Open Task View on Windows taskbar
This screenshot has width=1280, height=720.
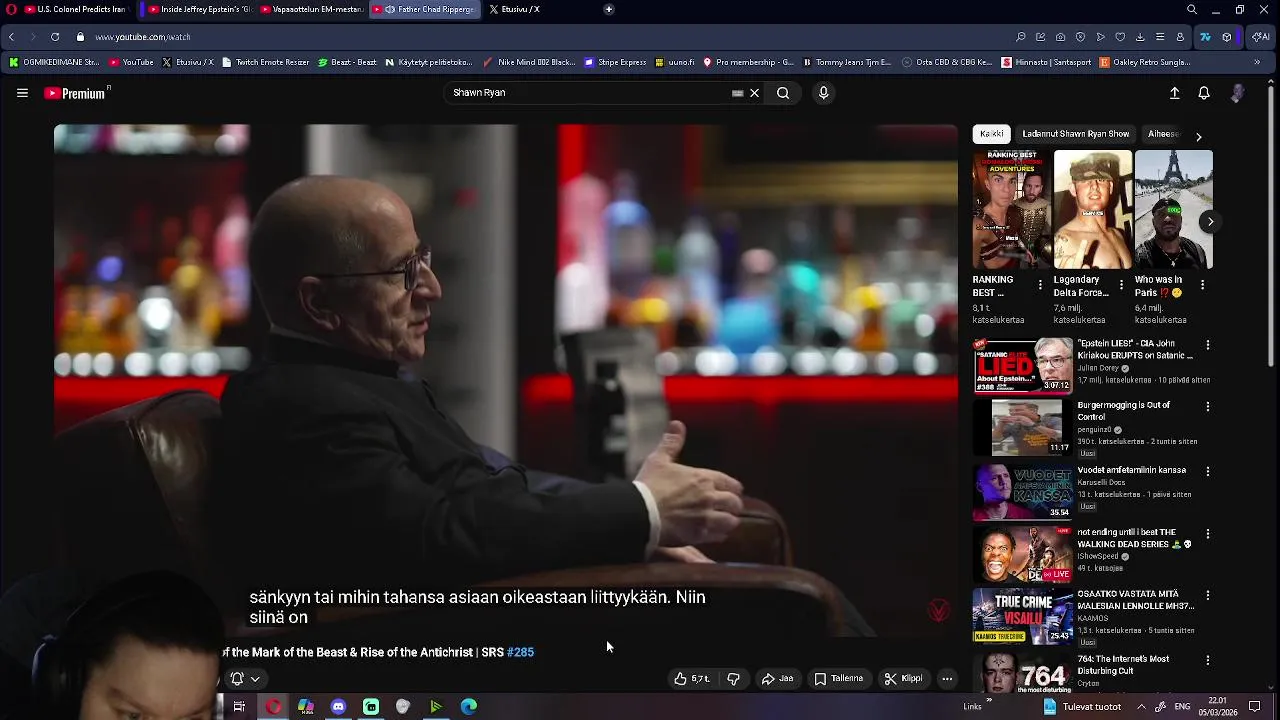pyautogui.click(x=239, y=707)
